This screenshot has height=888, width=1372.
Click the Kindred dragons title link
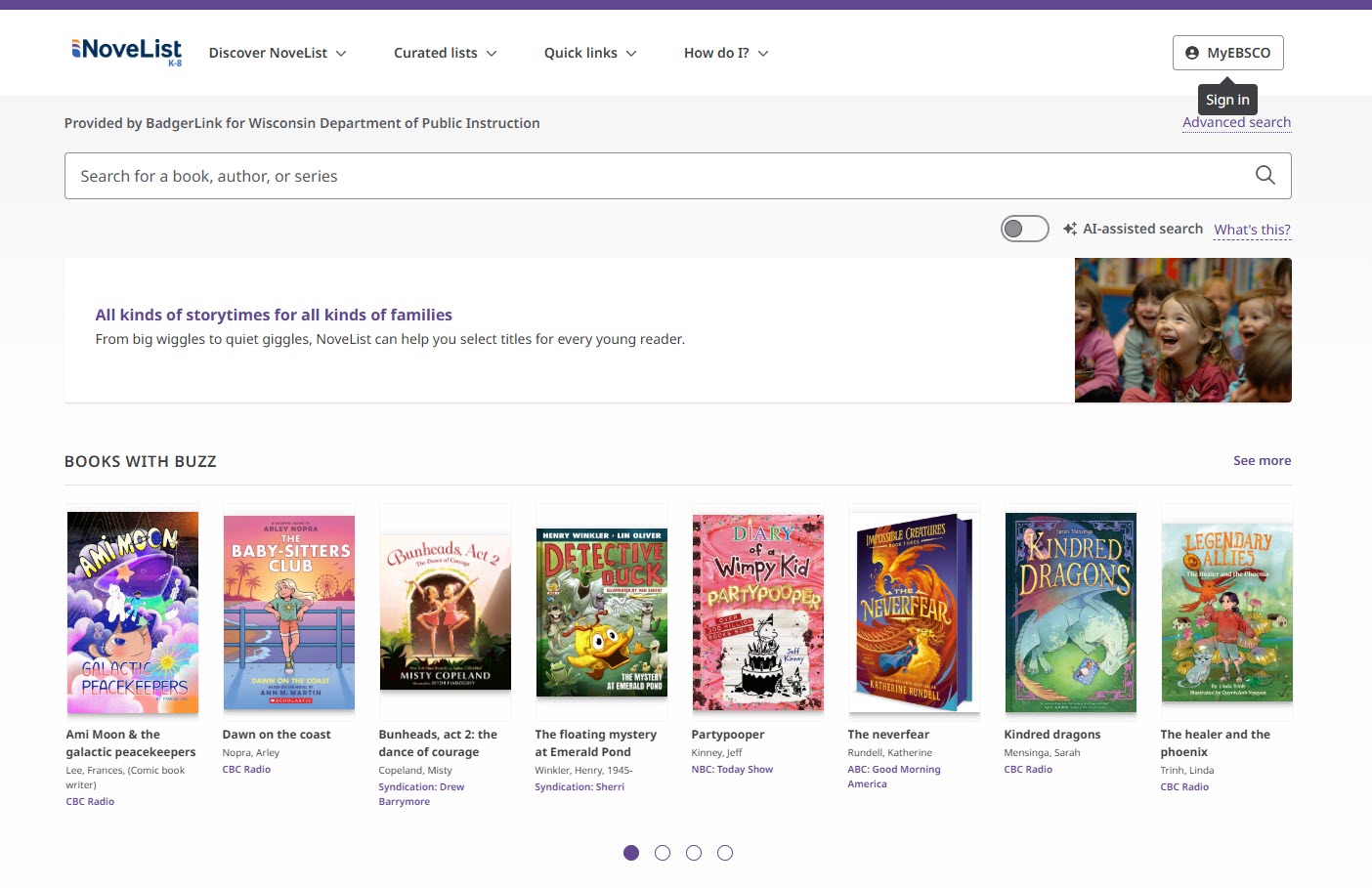coord(1052,735)
